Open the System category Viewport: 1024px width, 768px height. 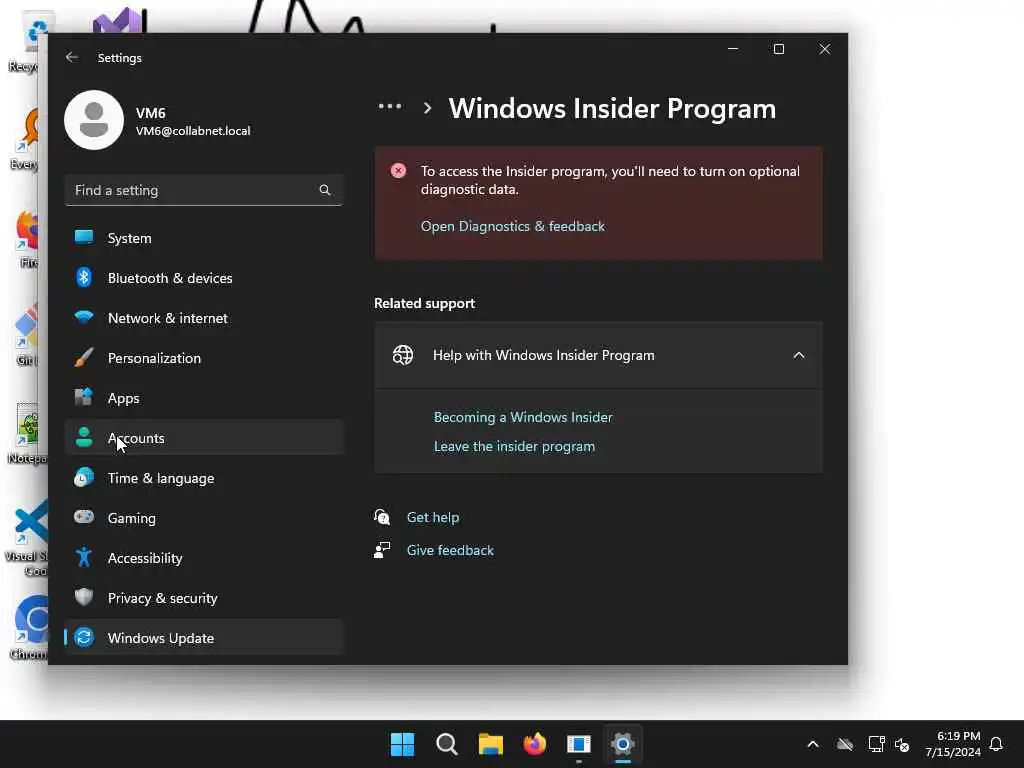(204, 238)
